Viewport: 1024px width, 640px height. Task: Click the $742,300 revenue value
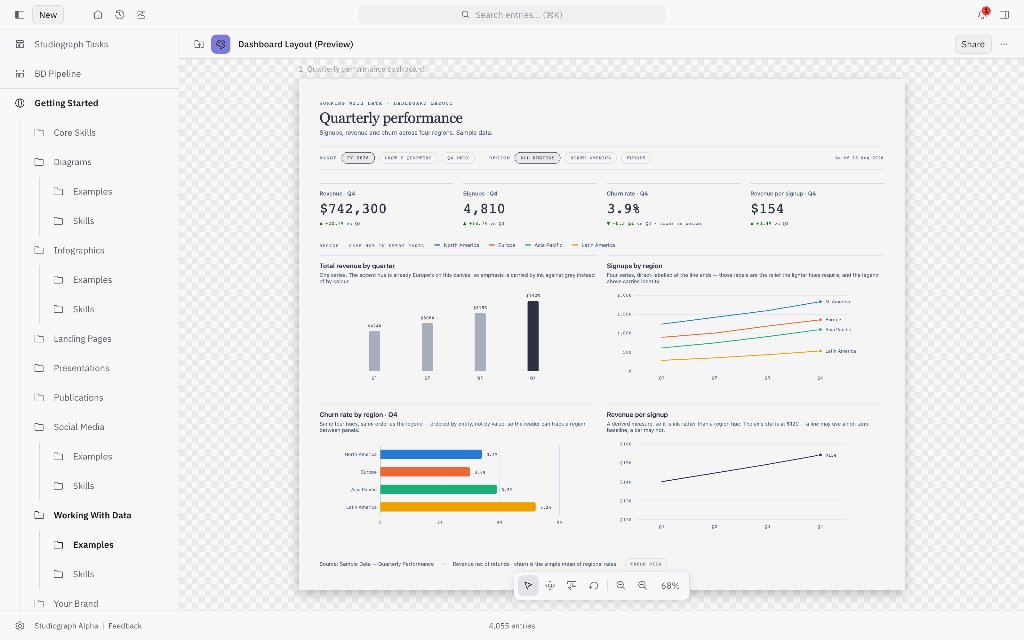[353, 208]
